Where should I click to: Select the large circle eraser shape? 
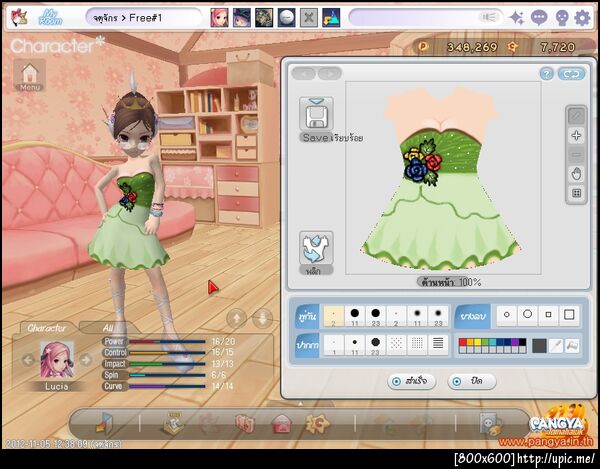[527, 315]
